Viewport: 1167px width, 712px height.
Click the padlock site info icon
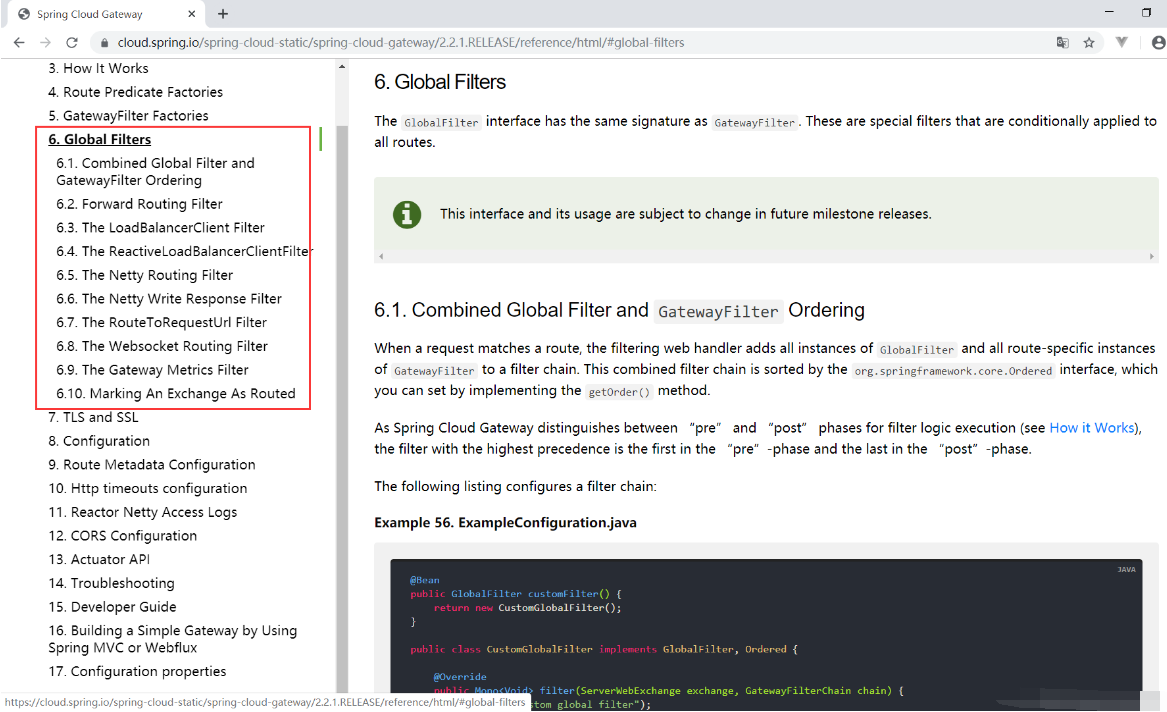[x=104, y=43]
